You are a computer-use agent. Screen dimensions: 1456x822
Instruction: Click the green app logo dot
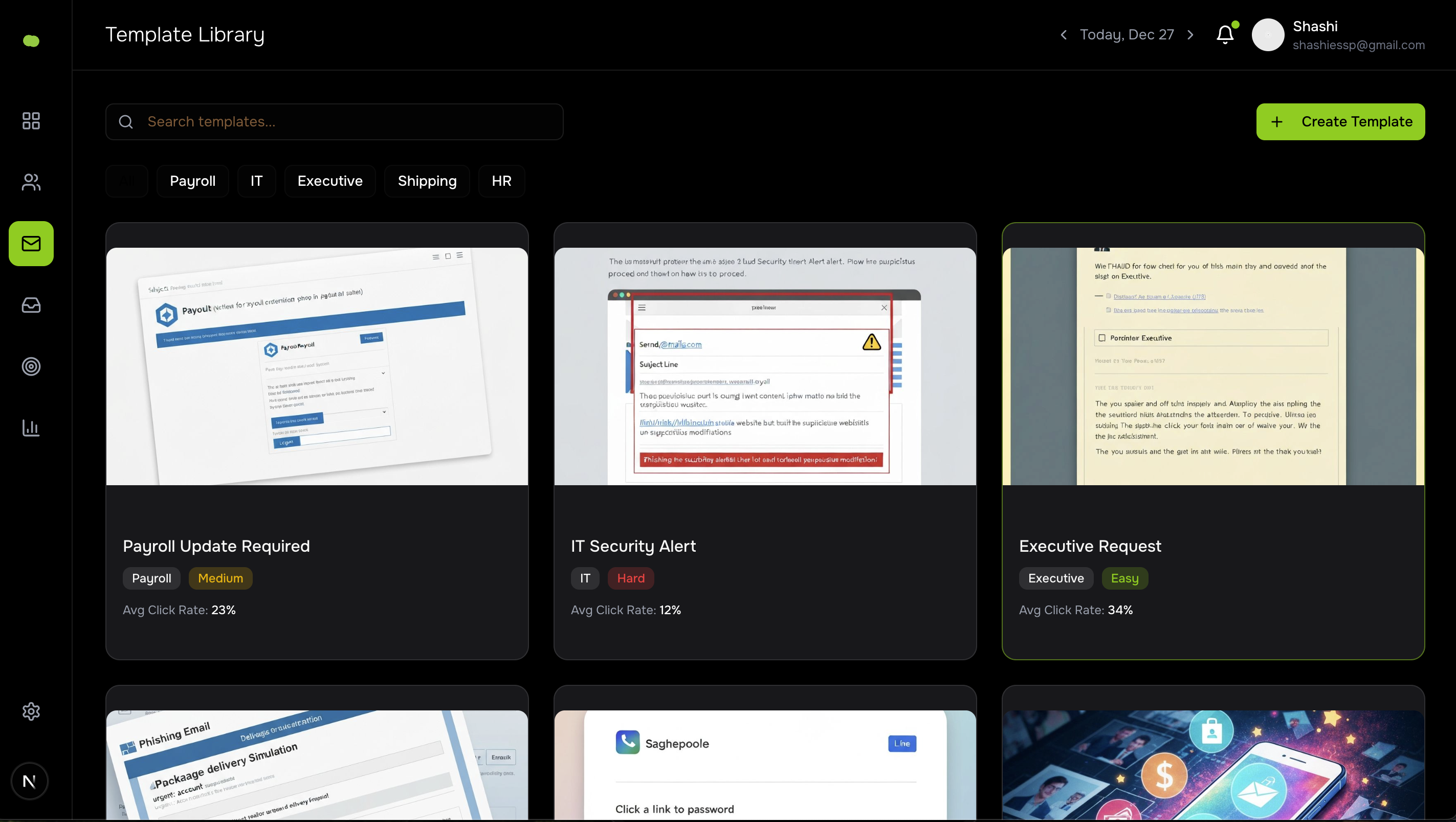coord(31,40)
